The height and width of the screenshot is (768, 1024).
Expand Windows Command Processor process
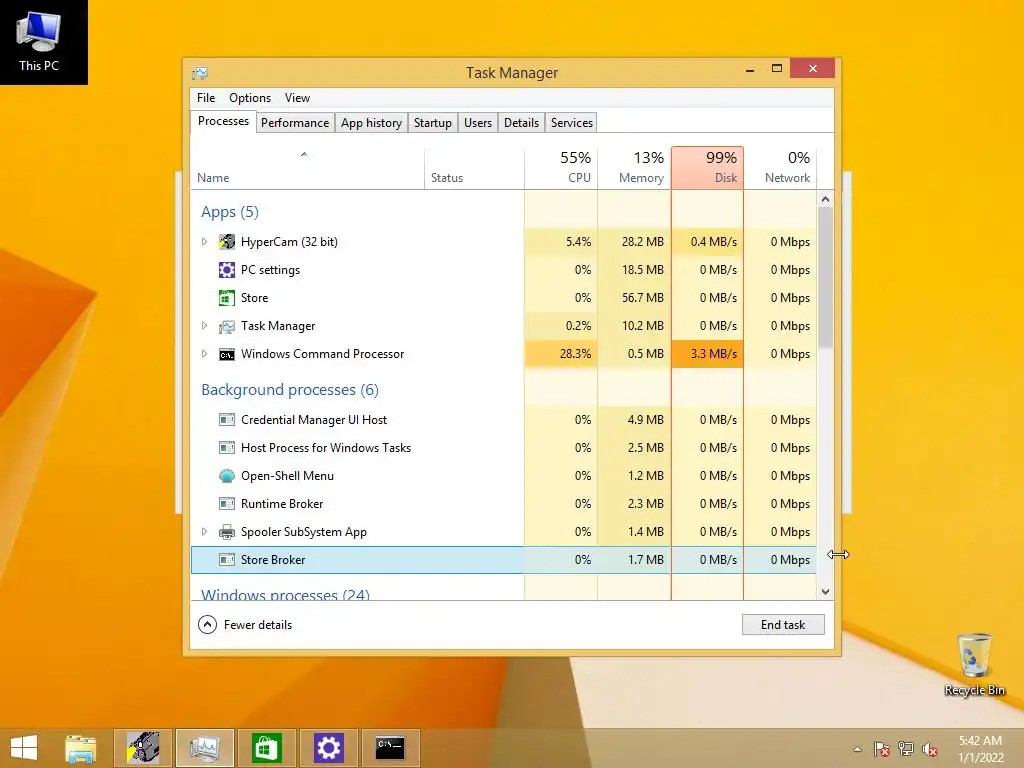(x=204, y=354)
